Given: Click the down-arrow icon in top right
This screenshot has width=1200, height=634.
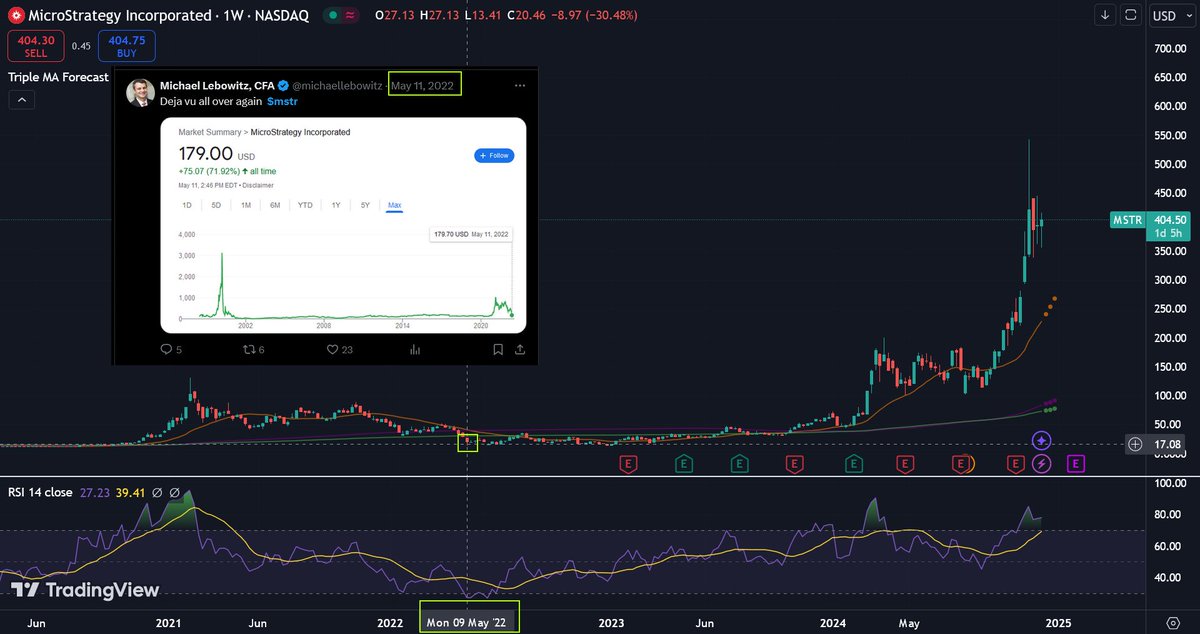Looking at the screenshot, I should tap(1105, 15).
